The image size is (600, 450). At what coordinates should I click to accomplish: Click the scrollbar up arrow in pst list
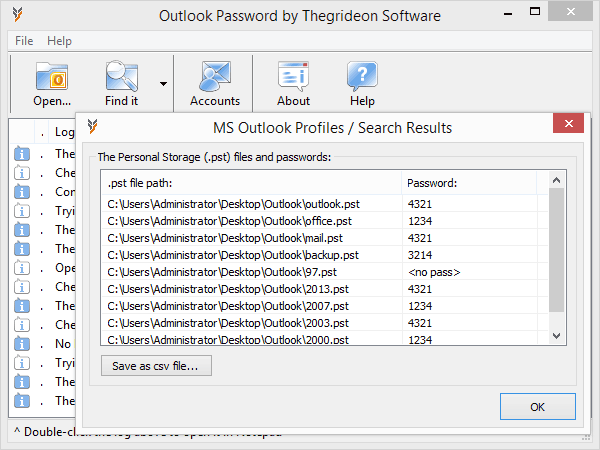[557, 180]
